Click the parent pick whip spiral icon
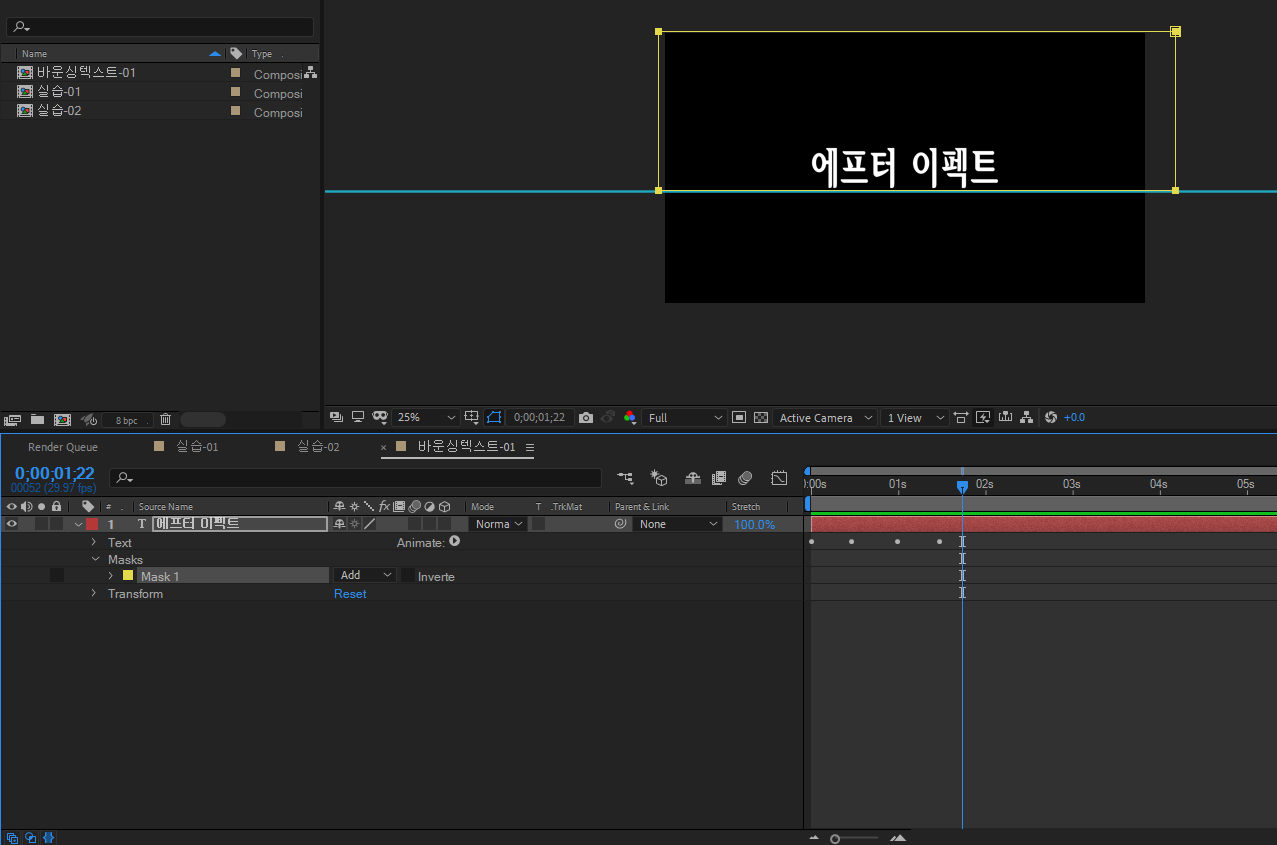 [621, 524]
